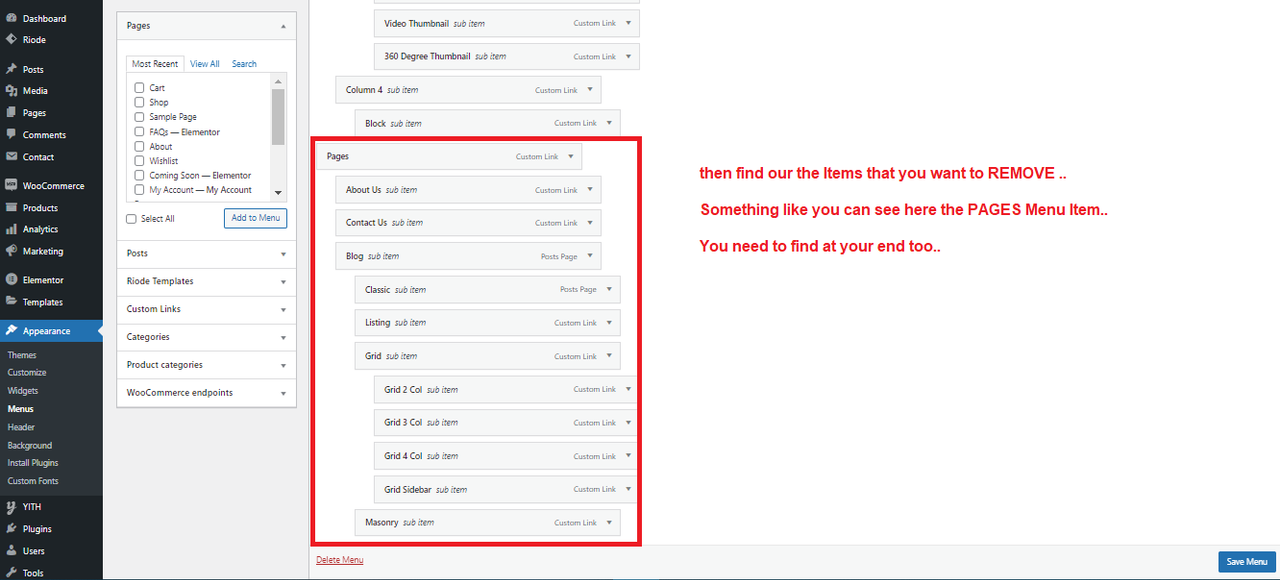Screen dimensions: 1280x580
Task: Click the Comments bubble icon
Action: pyautogui.click(x=11, y=134)
